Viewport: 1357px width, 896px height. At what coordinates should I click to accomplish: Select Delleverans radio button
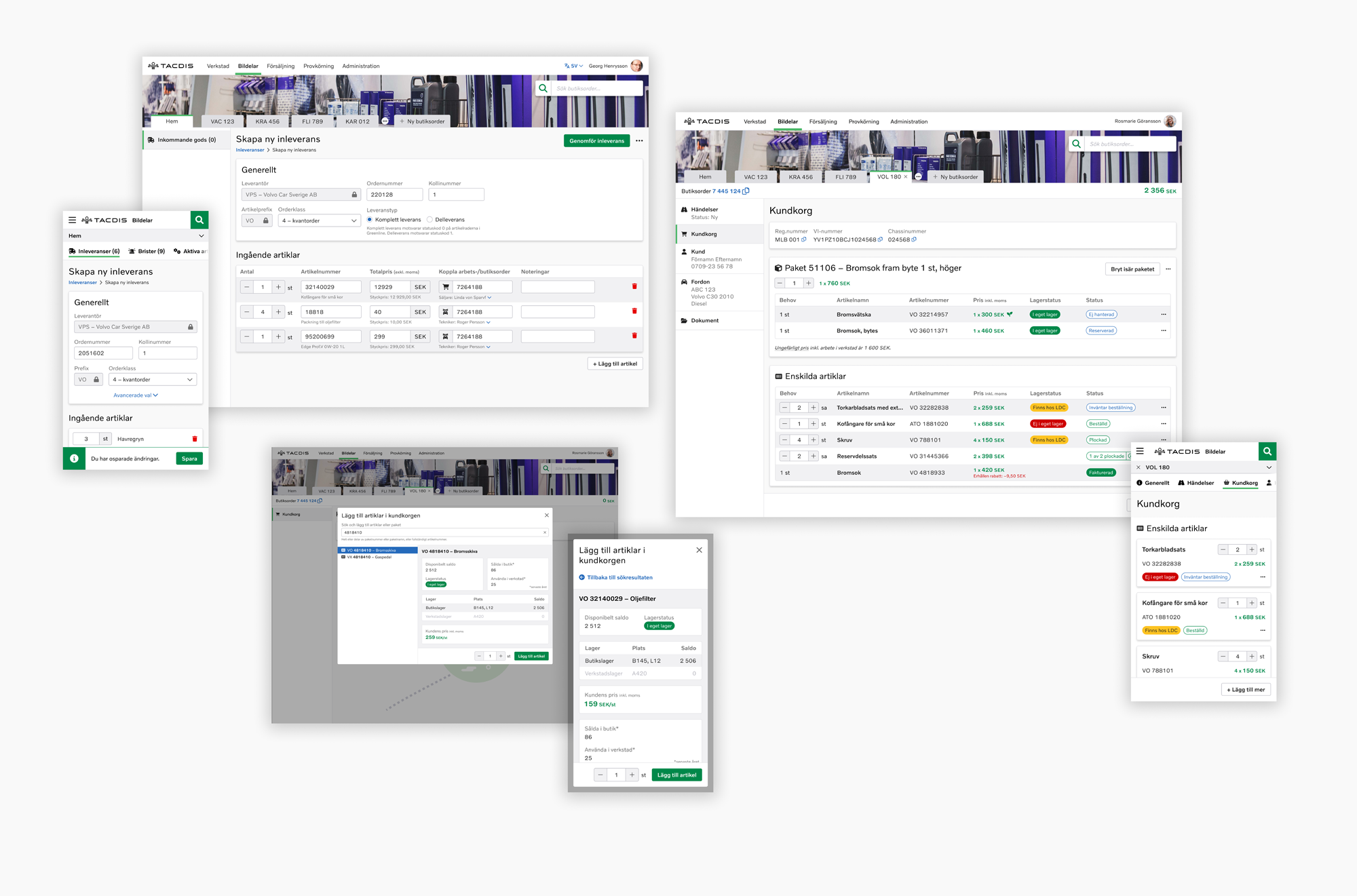[x=429, y=220]
